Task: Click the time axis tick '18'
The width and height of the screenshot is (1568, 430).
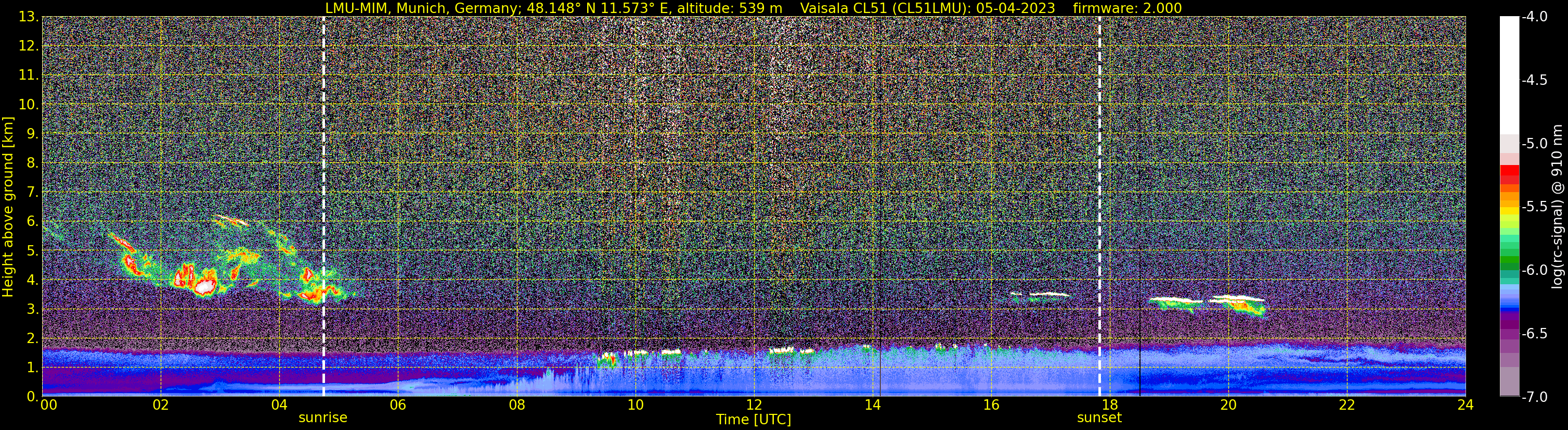Action: click(1110, 406)
